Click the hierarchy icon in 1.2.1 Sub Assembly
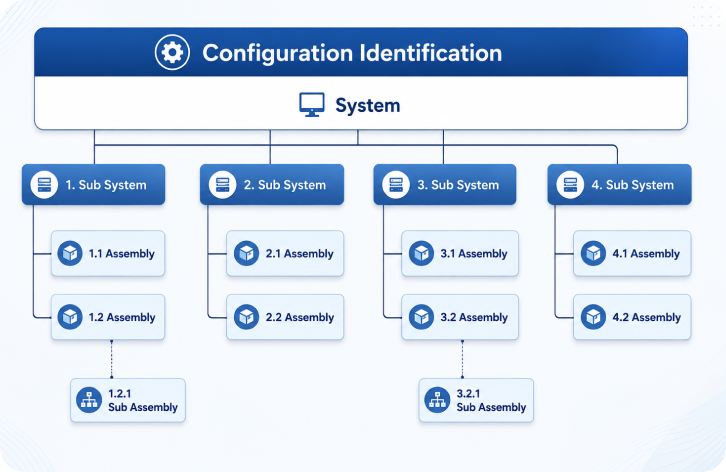This screenshot has width=726, height=472. click(x=89, y=400)
